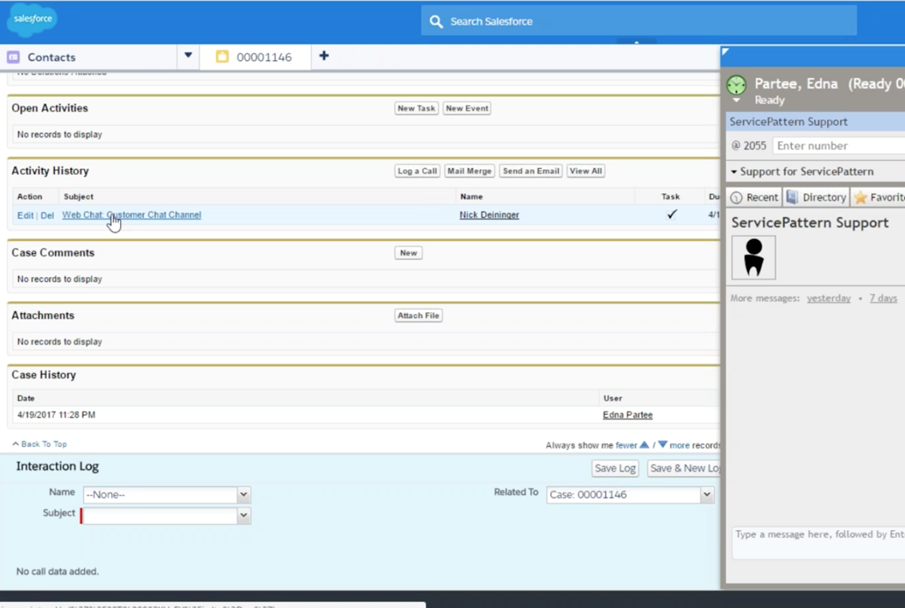Click the Search Salesforce field
This screenshot has height=608, width=905.
point(639,21)
